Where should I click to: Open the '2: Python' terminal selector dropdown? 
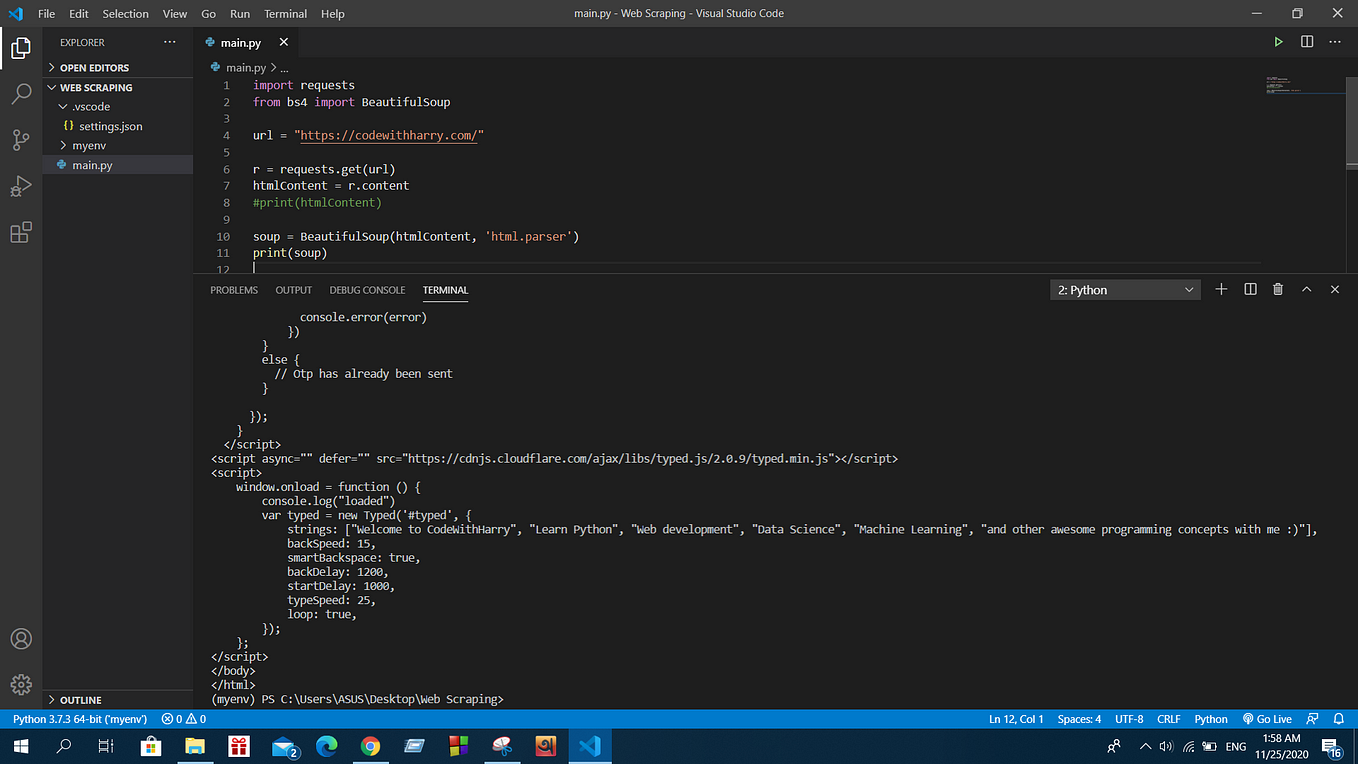(x=1124, y=289)
